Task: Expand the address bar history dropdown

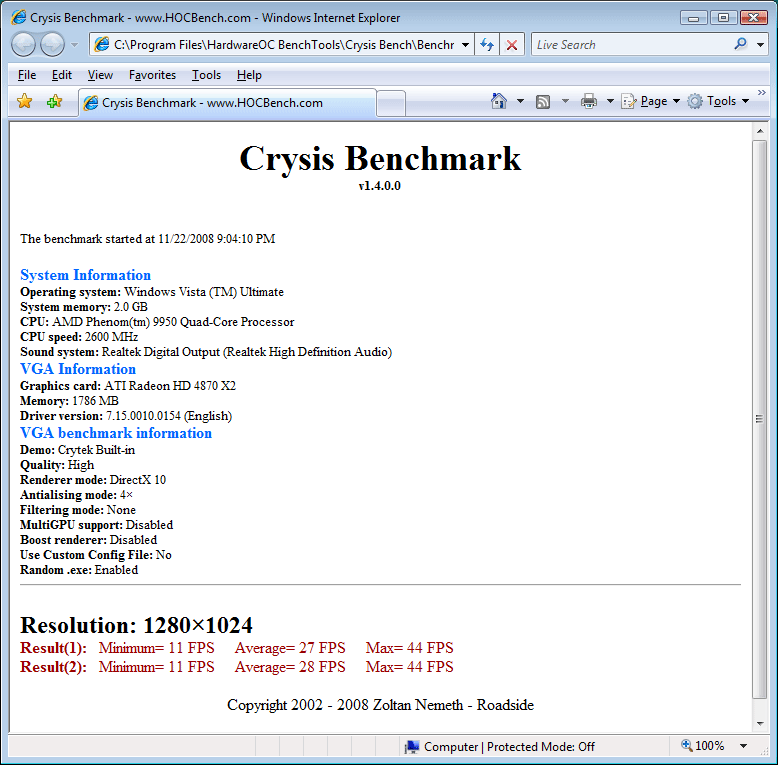Action: click(x=465, y=45)
